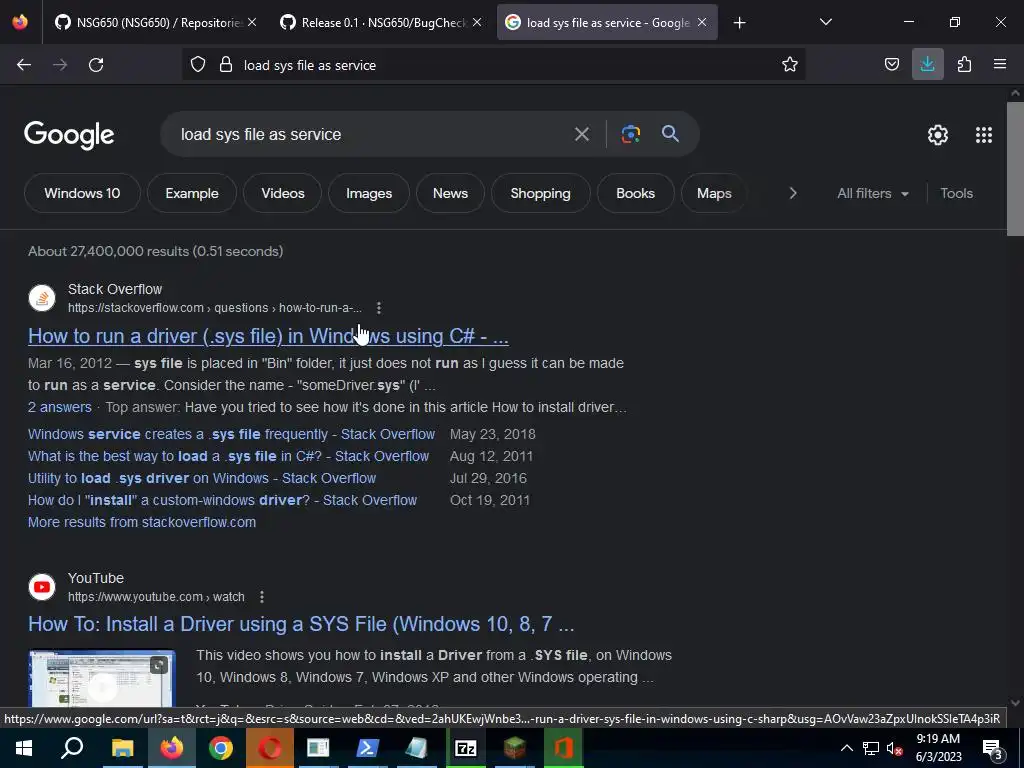Viewport: 1024px width, 768px height.
Task: Open Google apps grid
Action: 984,135
